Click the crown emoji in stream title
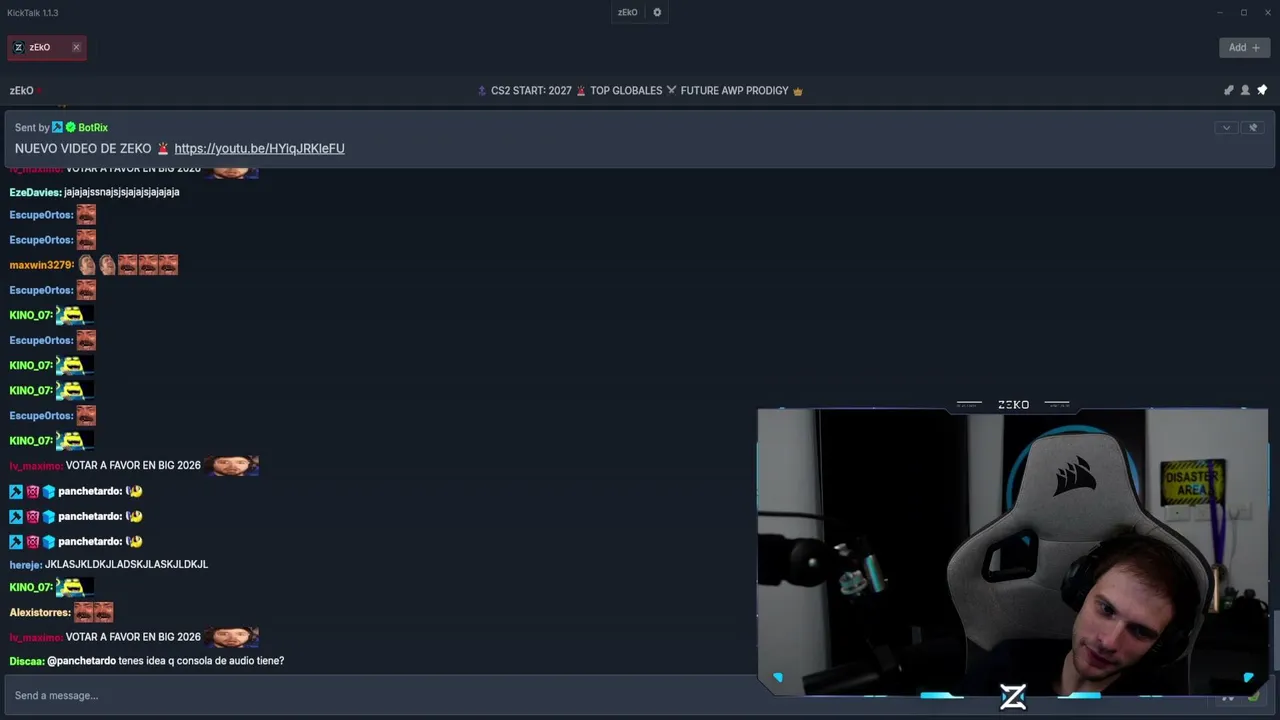Image resolution: width=1280 pixels, height=720 pixels. point(798,91)
